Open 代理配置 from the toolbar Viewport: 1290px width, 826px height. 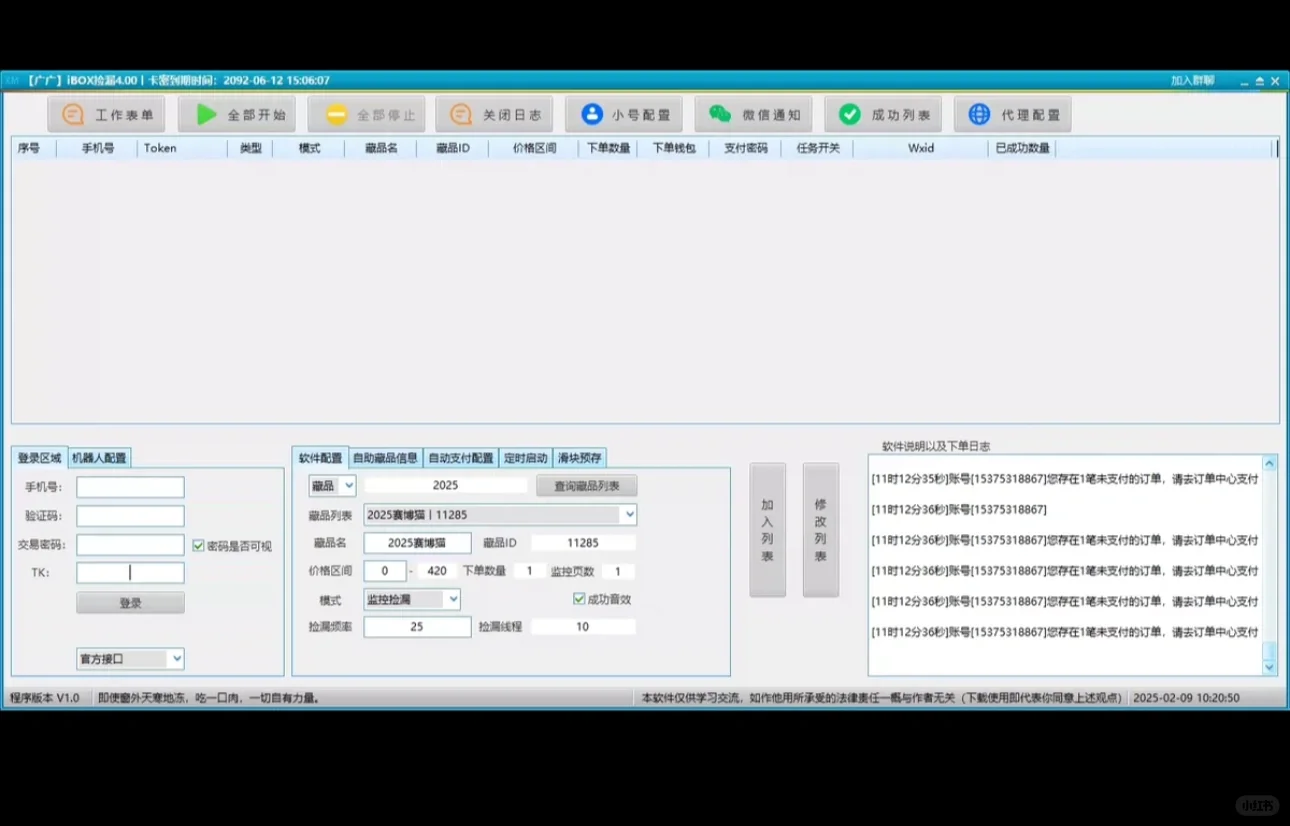click(x=1012, y=115)
